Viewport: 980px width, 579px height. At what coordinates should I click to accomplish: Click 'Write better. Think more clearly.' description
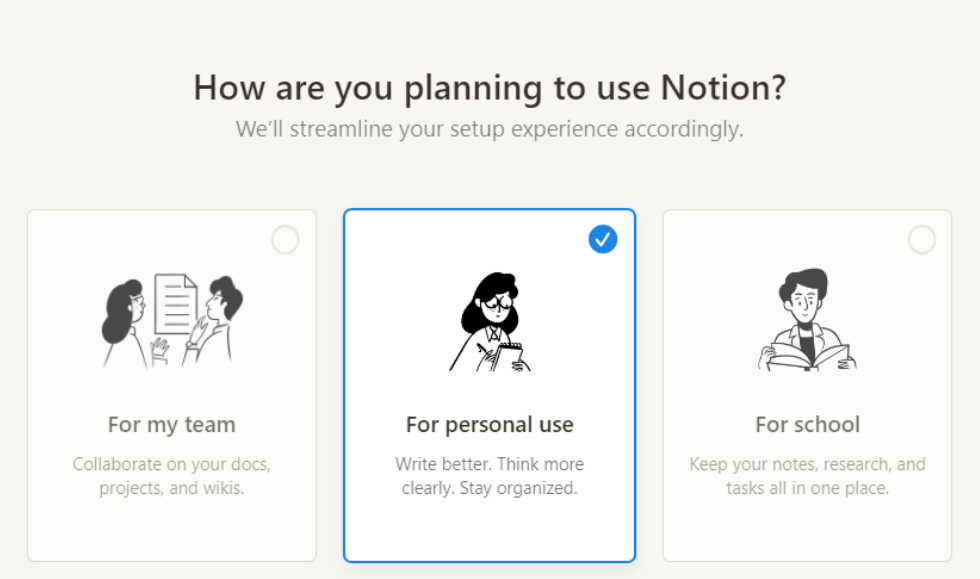[x=490, y=475]
